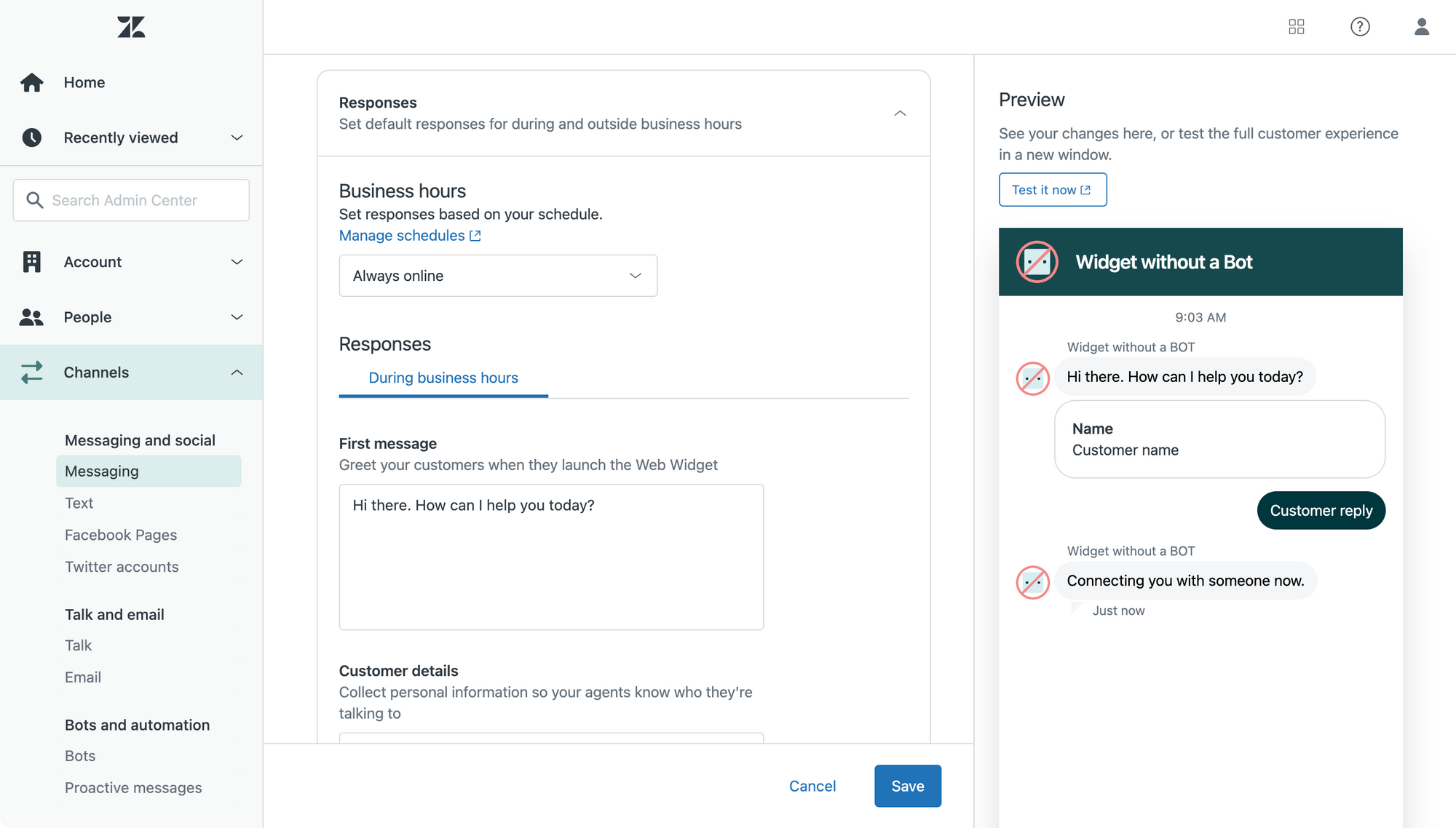Click the People group icon
Viewport: 1456px width, 828px height.
tap(31, 317)
